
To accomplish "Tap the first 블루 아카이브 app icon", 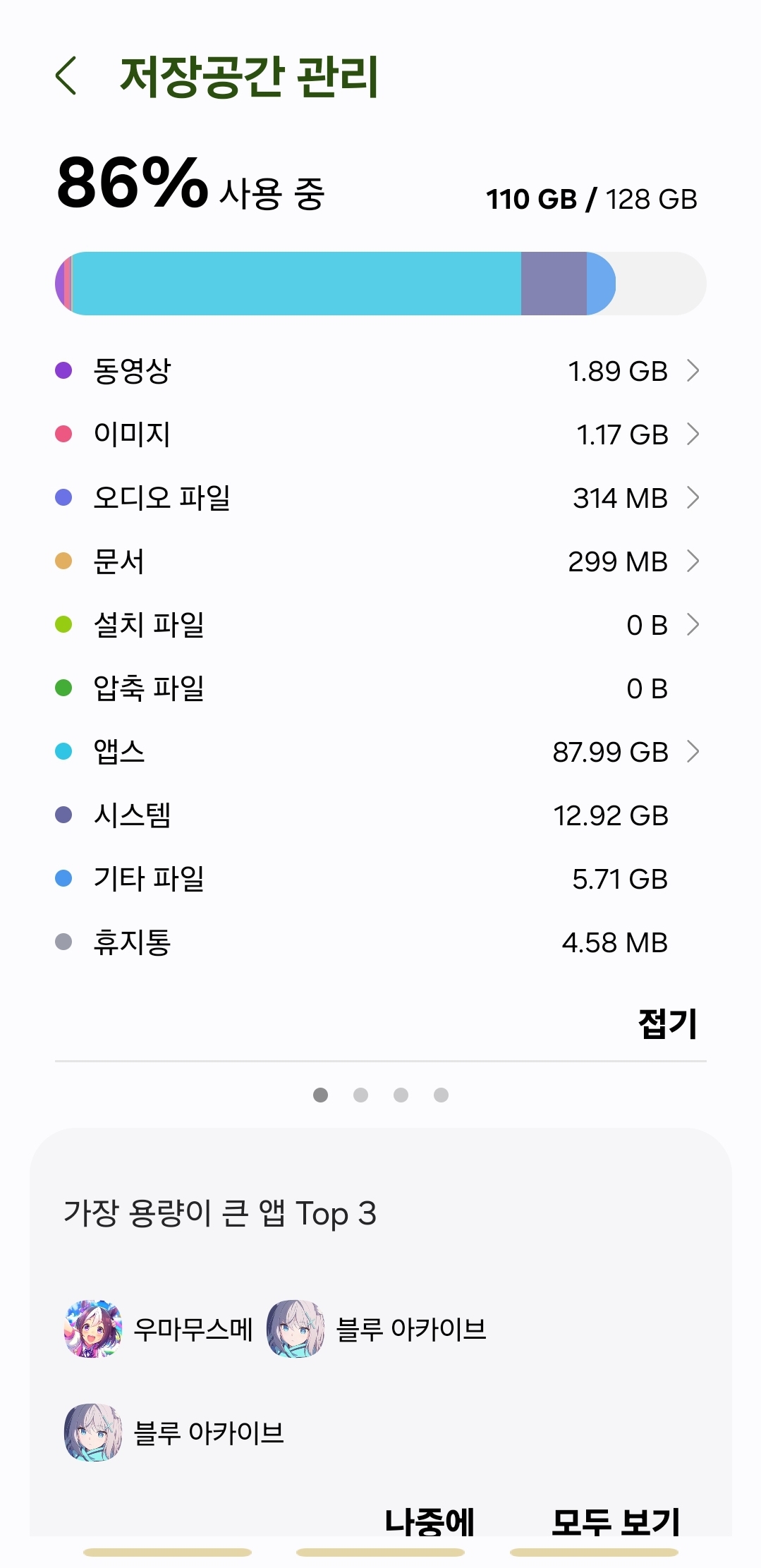I will pyautogui.click(x=296, y=1329).
